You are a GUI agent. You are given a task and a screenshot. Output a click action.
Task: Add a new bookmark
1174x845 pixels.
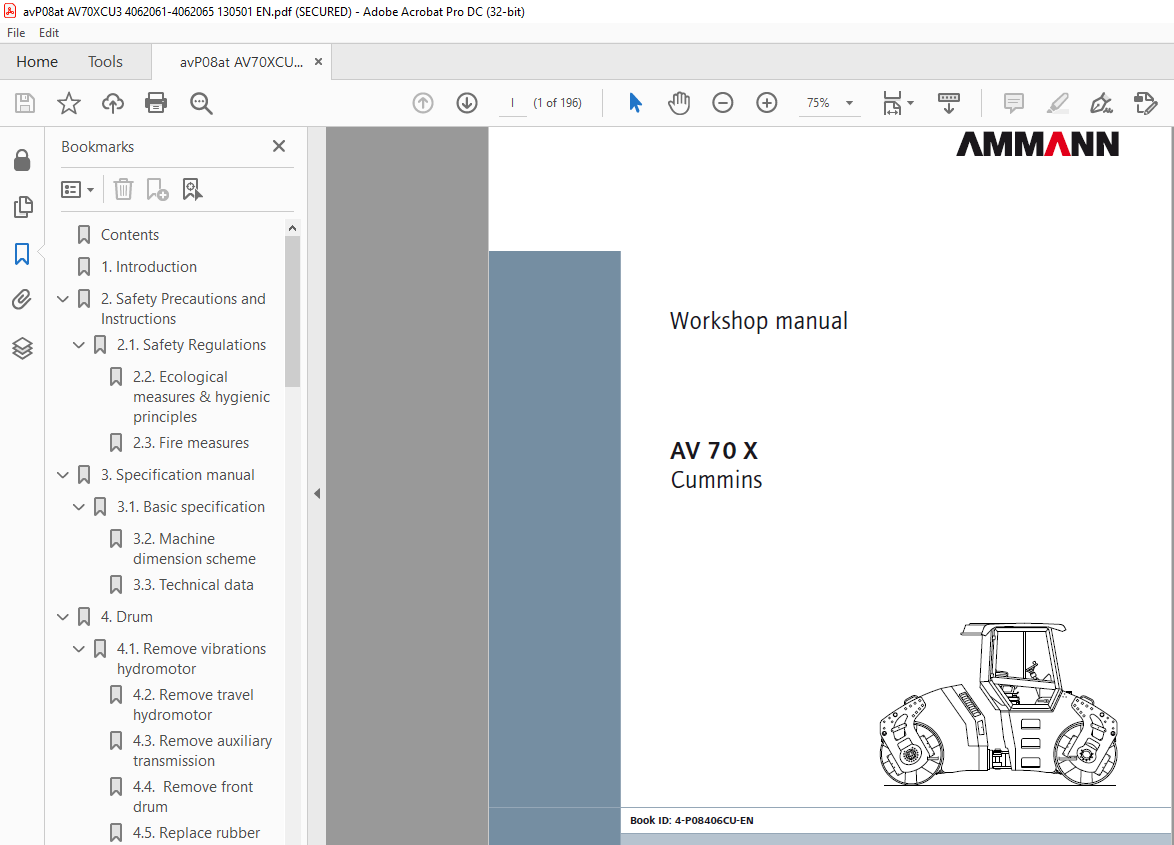[157, 189]
